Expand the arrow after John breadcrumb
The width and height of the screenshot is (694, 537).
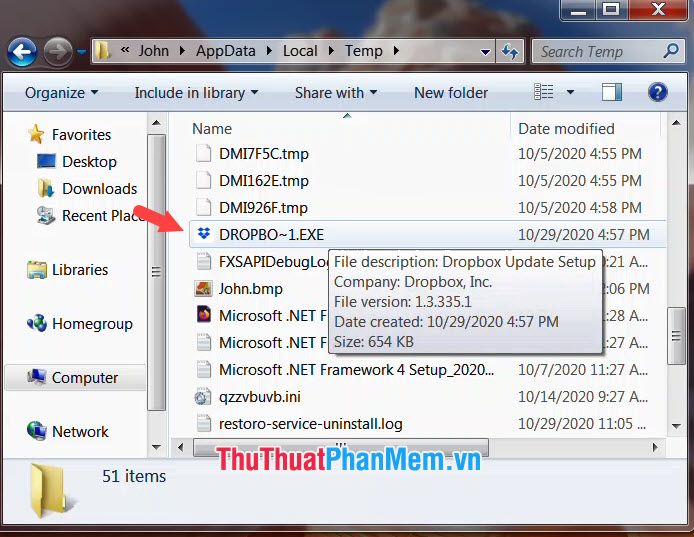point(182,51)
